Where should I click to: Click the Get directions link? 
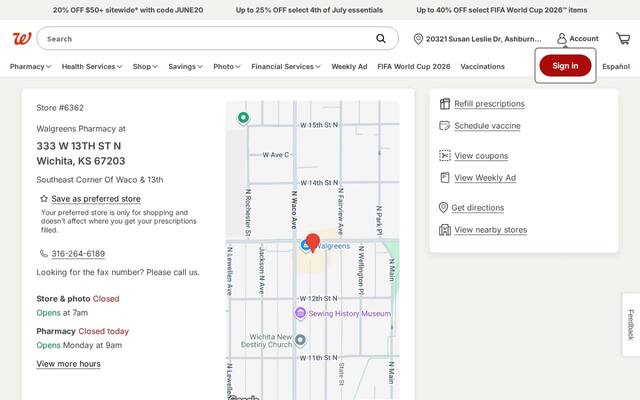[x=478, y=207]
